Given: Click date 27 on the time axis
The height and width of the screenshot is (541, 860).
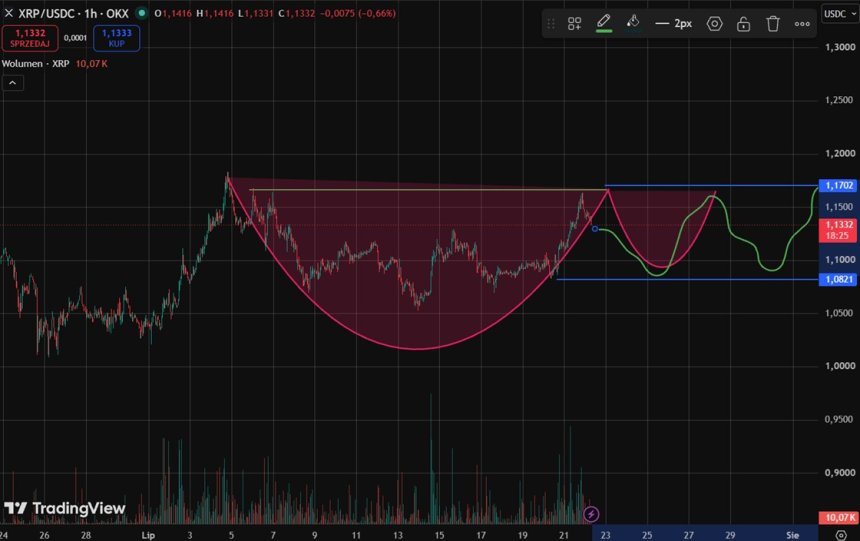Looking at the screenshot, I should (x=689, y=535).
